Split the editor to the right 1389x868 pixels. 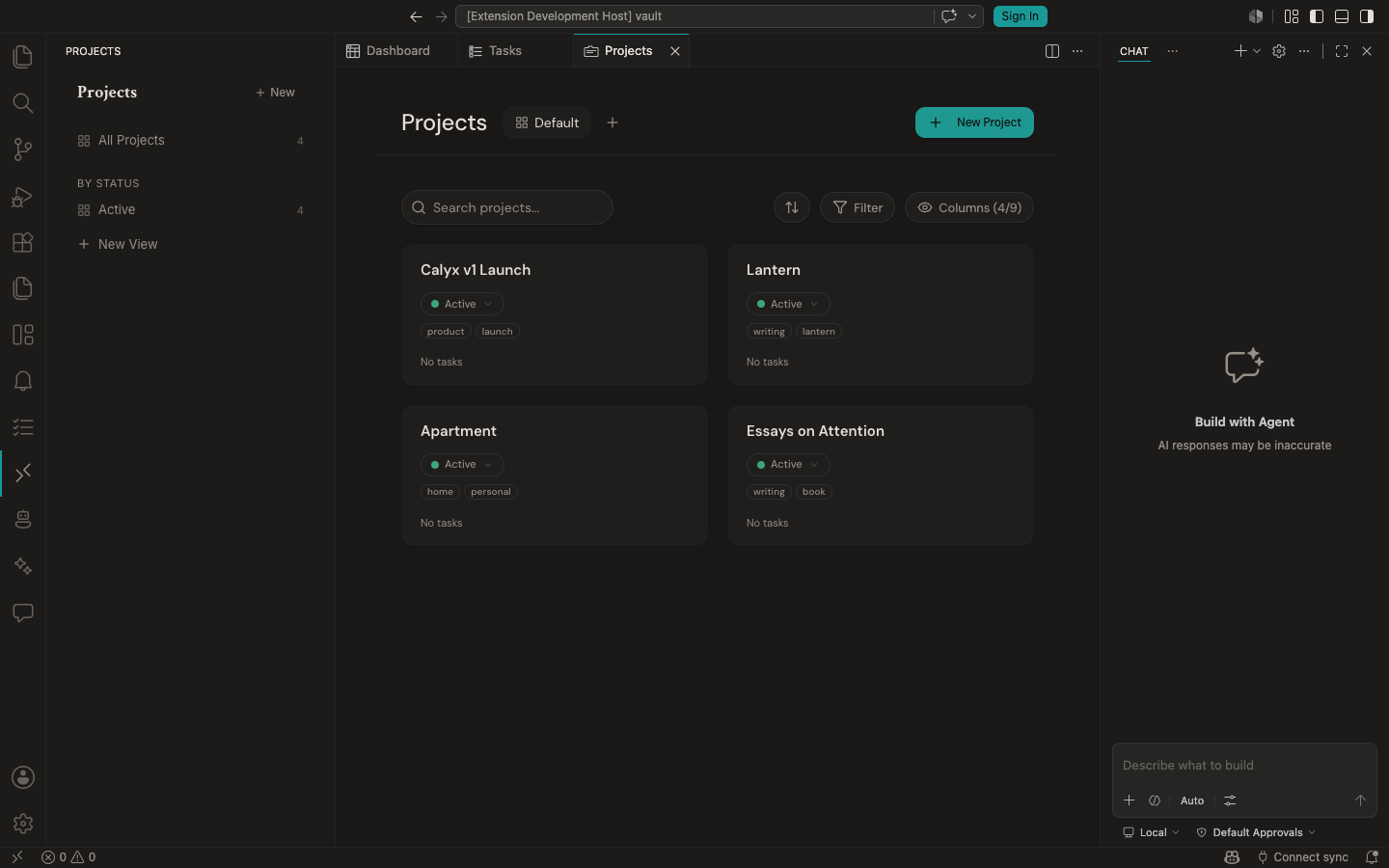pyautogui.click(x=1052, y=51)
